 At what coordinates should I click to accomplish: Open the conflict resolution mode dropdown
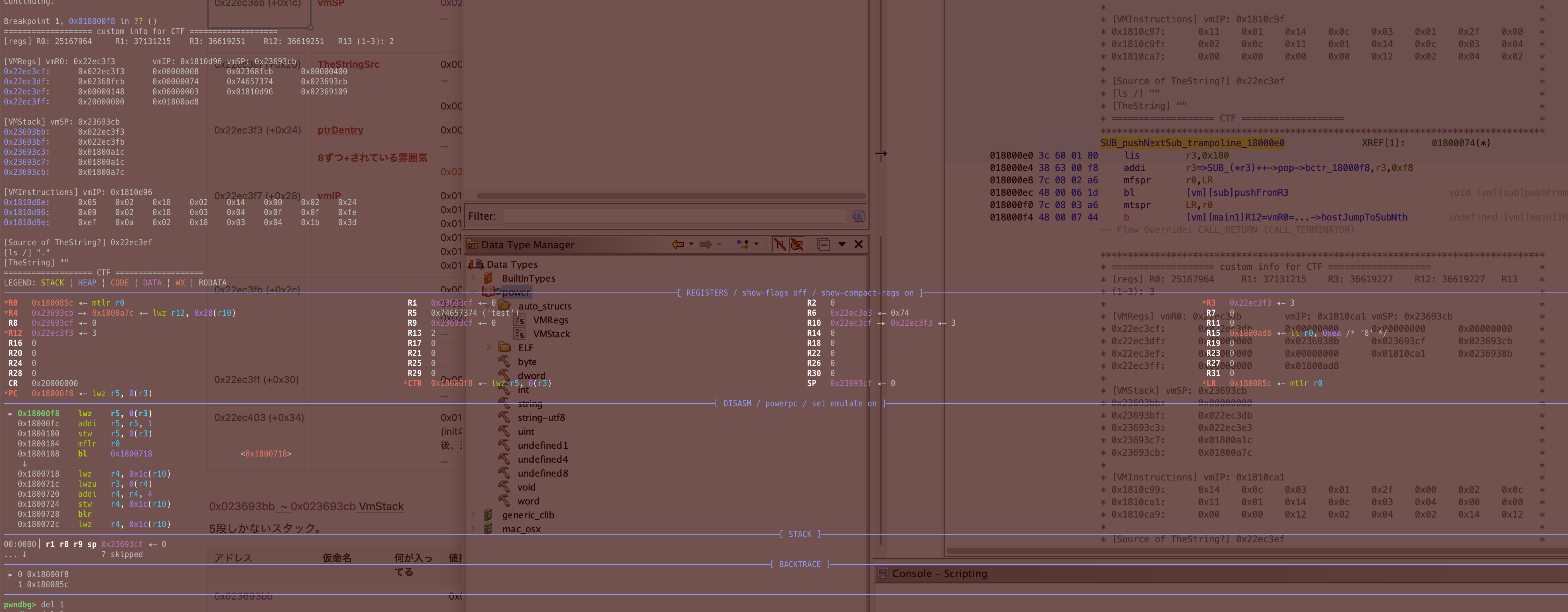(x=756, y=244)
